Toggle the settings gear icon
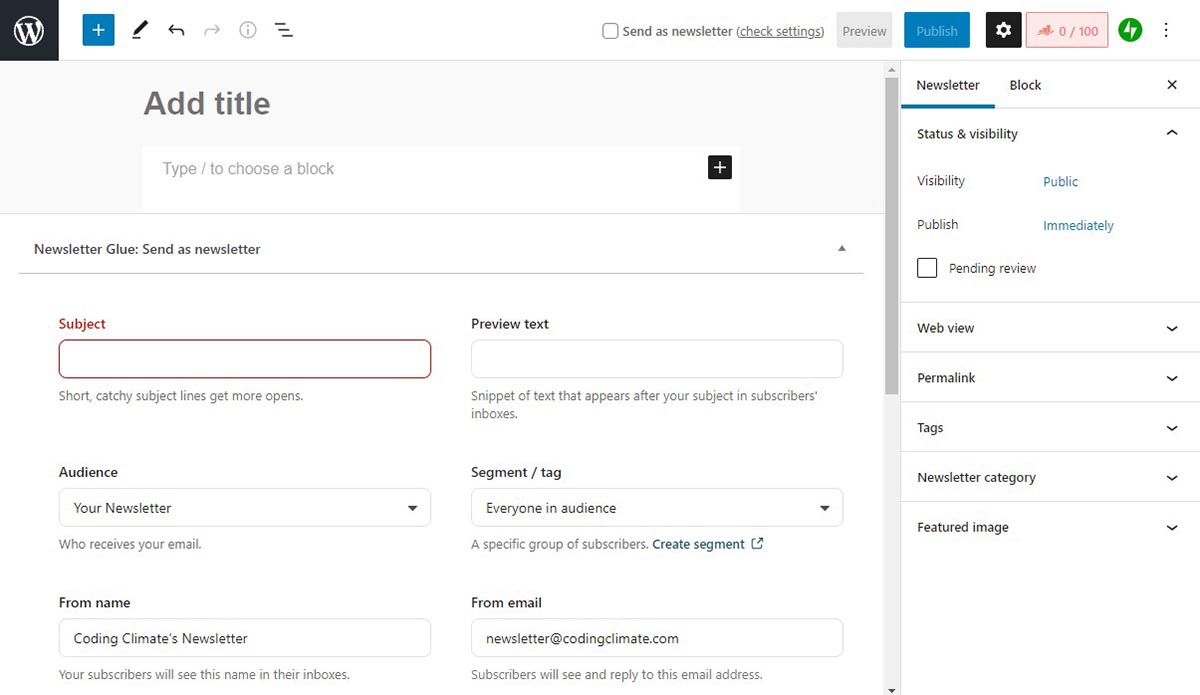Screen dimensions: 1200x695 [1003, 30]
